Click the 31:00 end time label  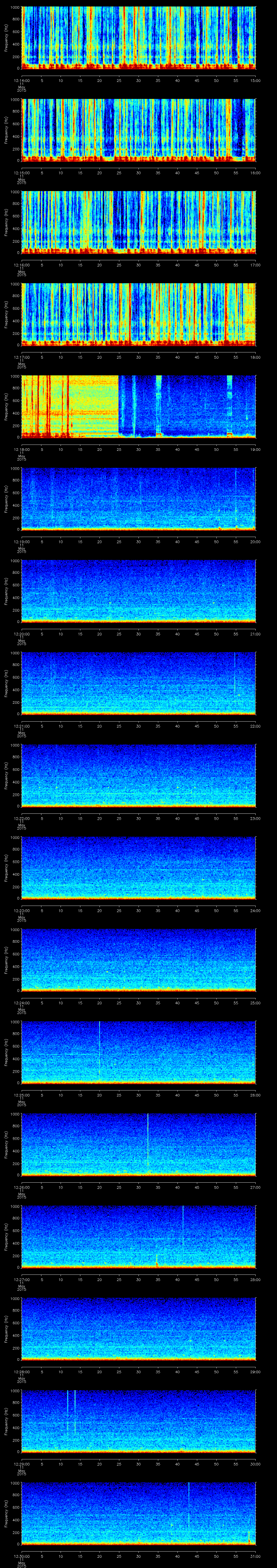(x=256, y=1556)
